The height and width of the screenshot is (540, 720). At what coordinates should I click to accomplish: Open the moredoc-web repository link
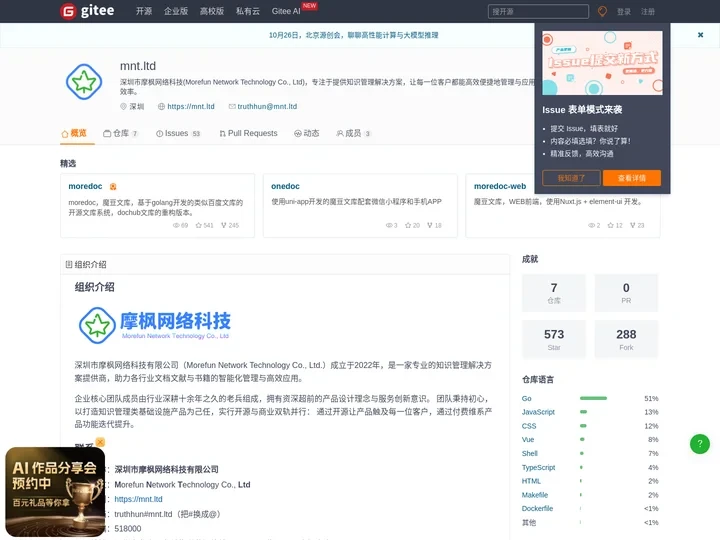(x=500, y=186)
